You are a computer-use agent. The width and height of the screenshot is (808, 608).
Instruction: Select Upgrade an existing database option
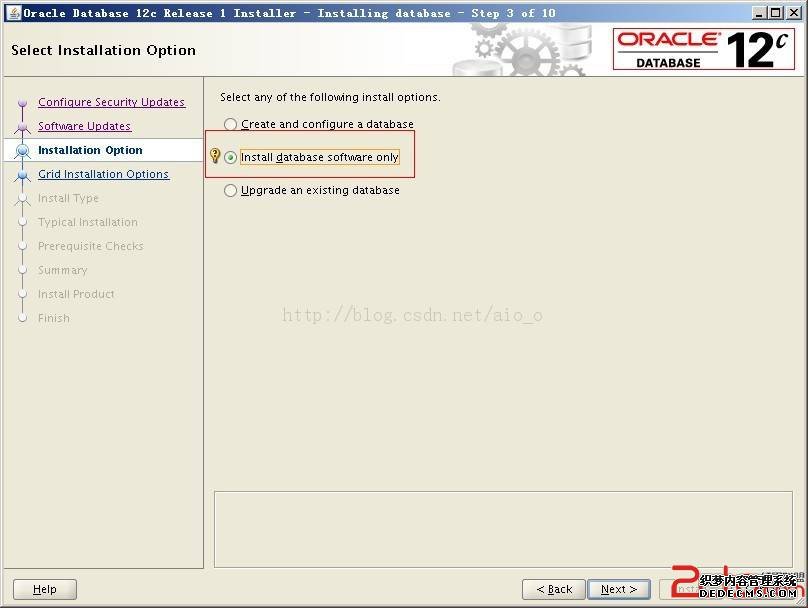(x=231, y=191)
